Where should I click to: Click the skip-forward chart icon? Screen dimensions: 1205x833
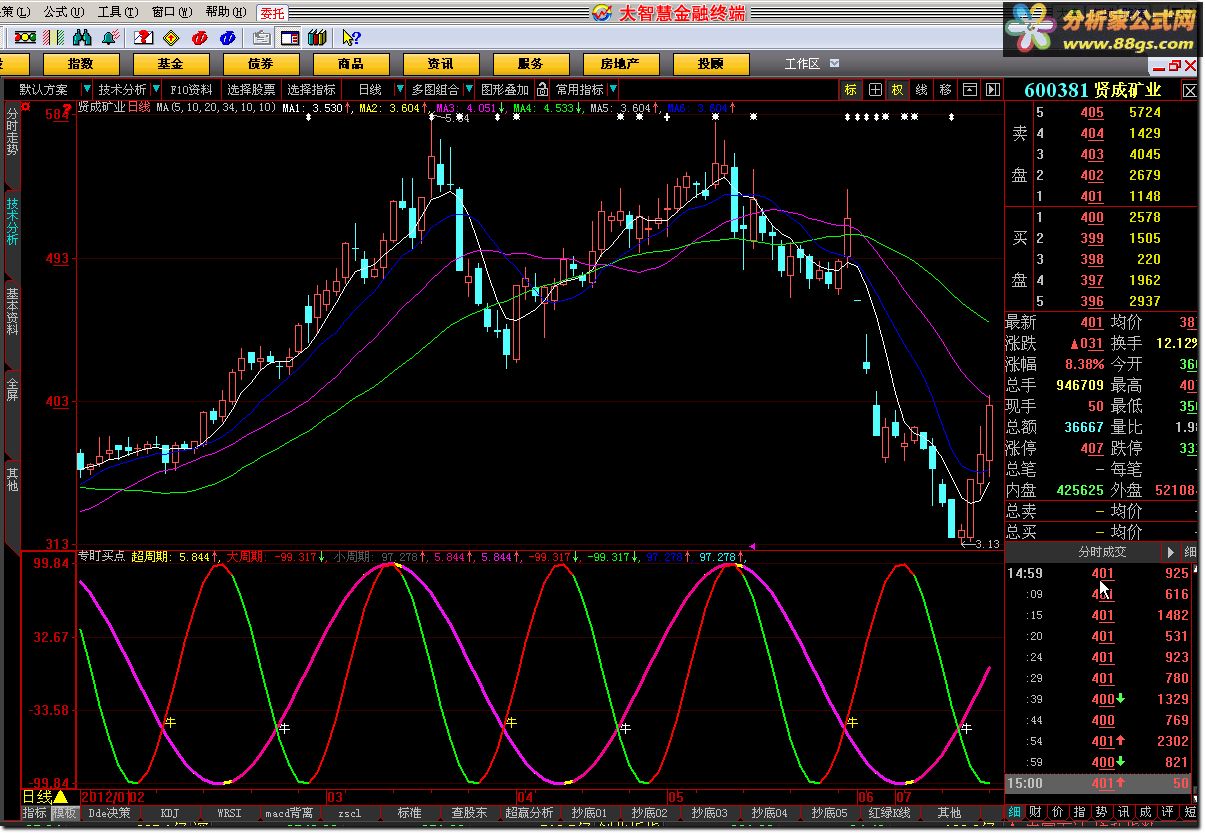click(993, 89)
